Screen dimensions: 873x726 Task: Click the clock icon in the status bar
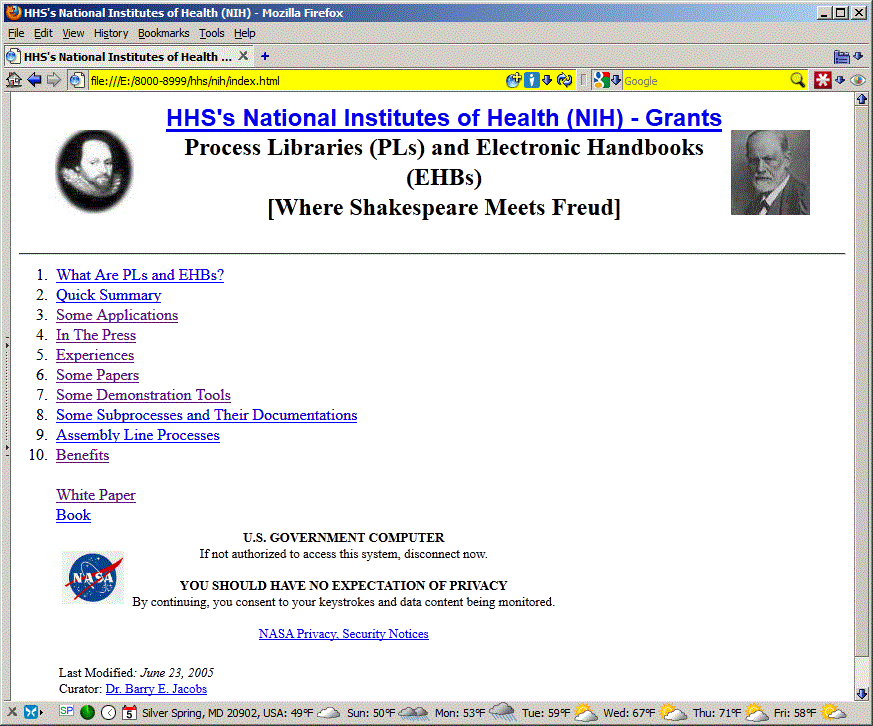point(109,712)
